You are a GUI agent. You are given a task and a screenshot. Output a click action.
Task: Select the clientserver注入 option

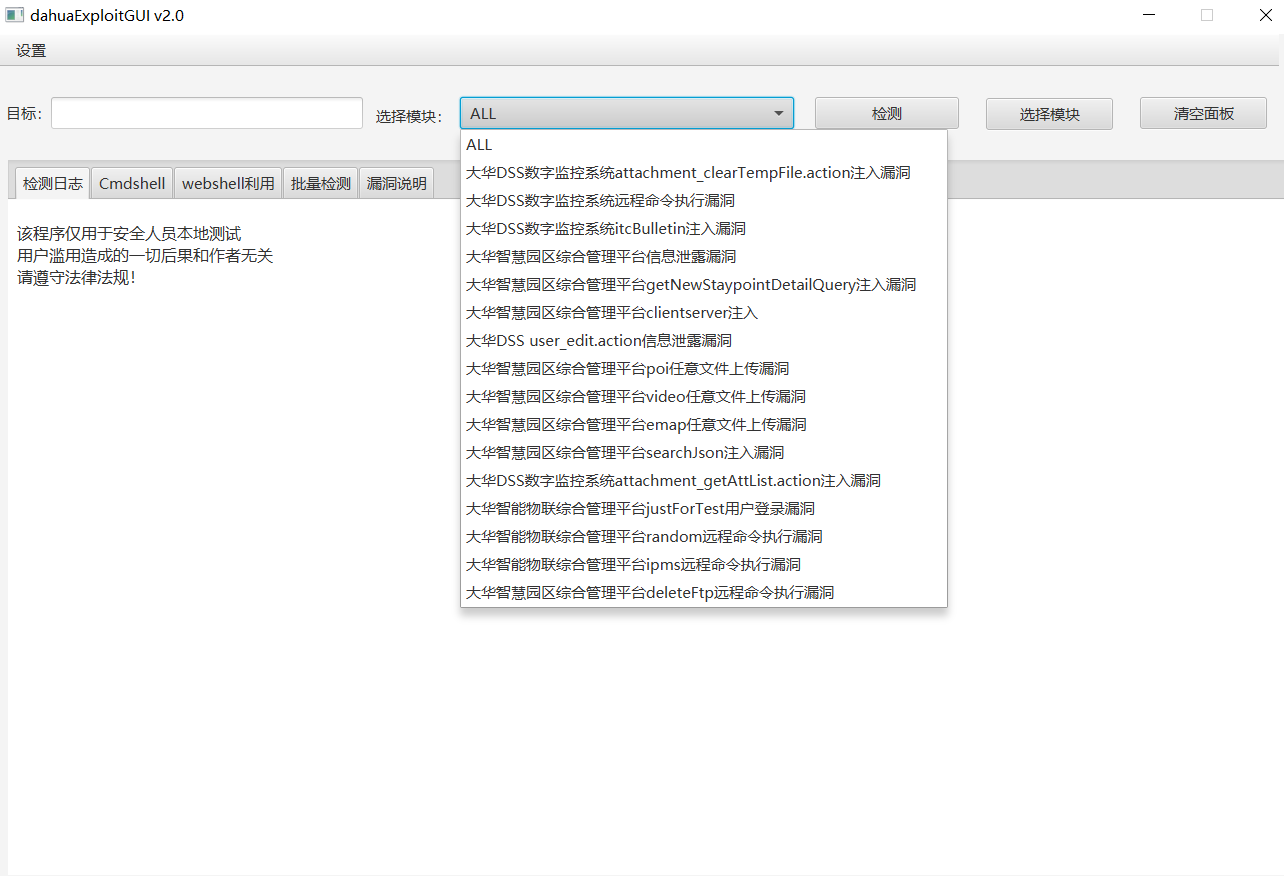(x=704, y=313)
